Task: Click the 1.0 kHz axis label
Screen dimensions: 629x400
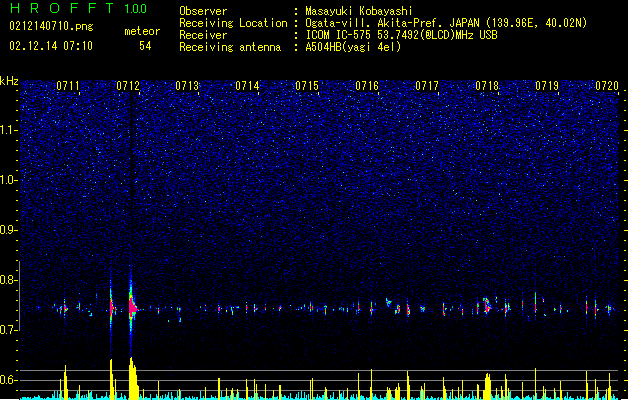Action: pyautogui.click(x=9, y=180)
